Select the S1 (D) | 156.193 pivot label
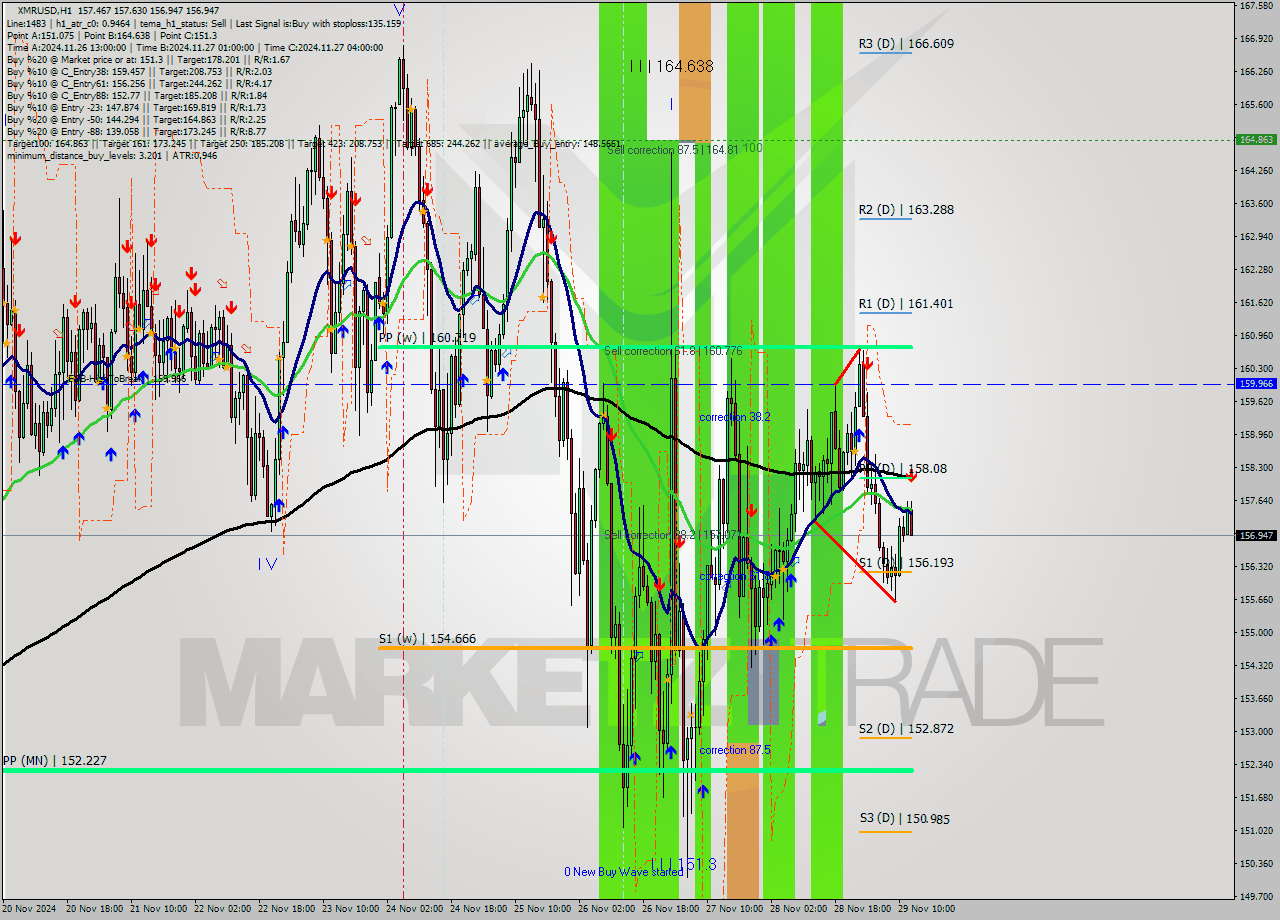Screen dimensions: 1280x920 [x=906, y=563]
